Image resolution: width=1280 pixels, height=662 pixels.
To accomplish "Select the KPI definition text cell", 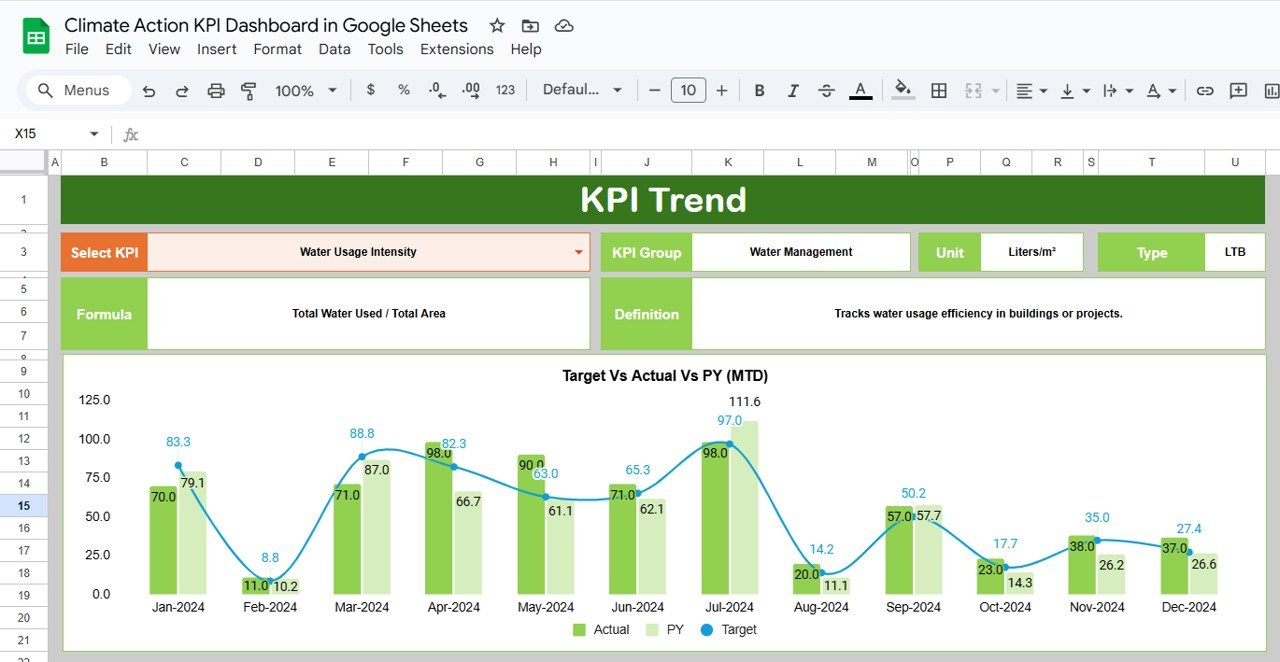I will [979, 313].
